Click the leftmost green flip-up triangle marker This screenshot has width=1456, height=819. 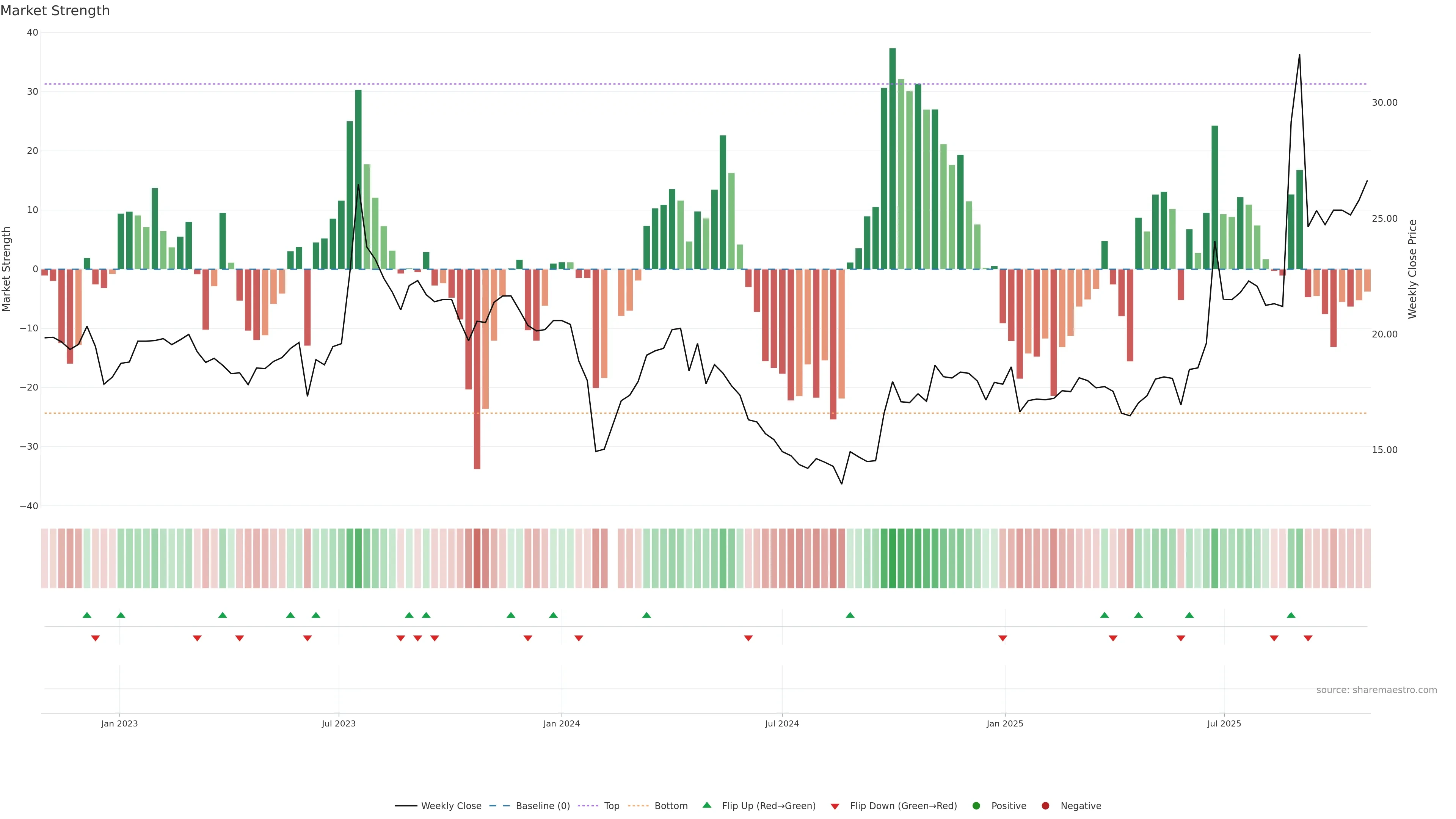coord(86,615)
